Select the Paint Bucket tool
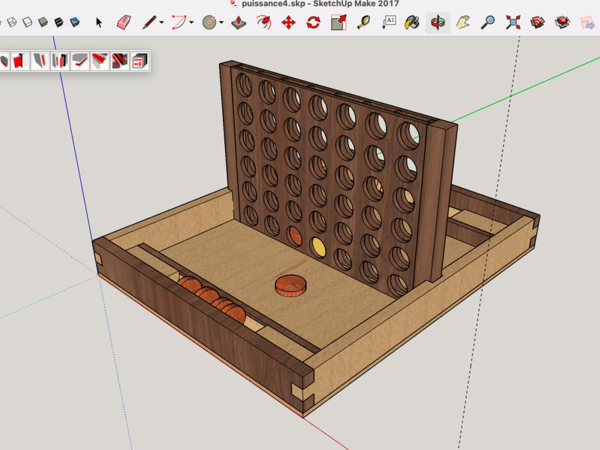The width and height of the screenshot is (600, 450). (412, 21)
